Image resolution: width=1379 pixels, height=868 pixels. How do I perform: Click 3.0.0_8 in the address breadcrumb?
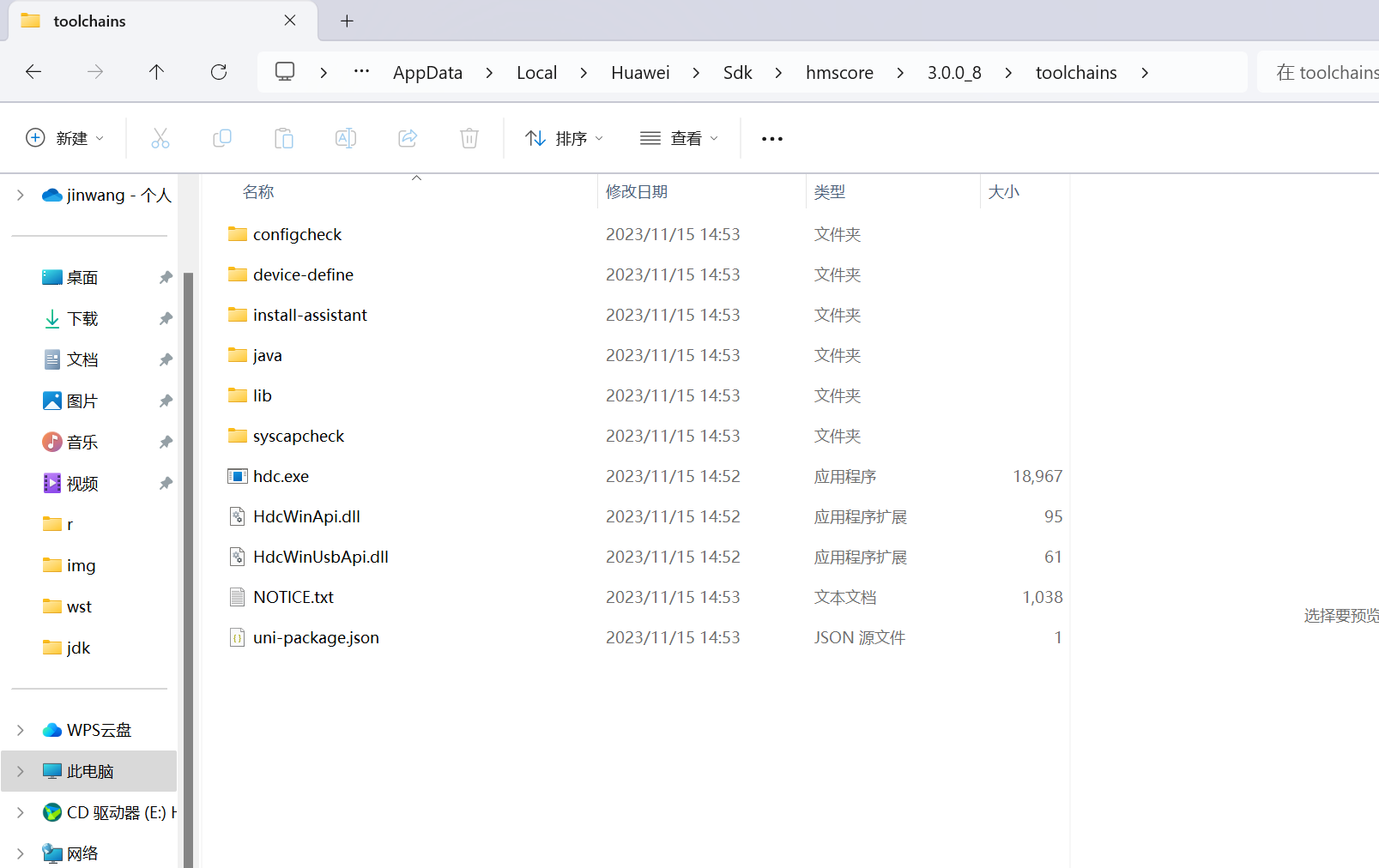pyautogui.click(x=954, y=73)
